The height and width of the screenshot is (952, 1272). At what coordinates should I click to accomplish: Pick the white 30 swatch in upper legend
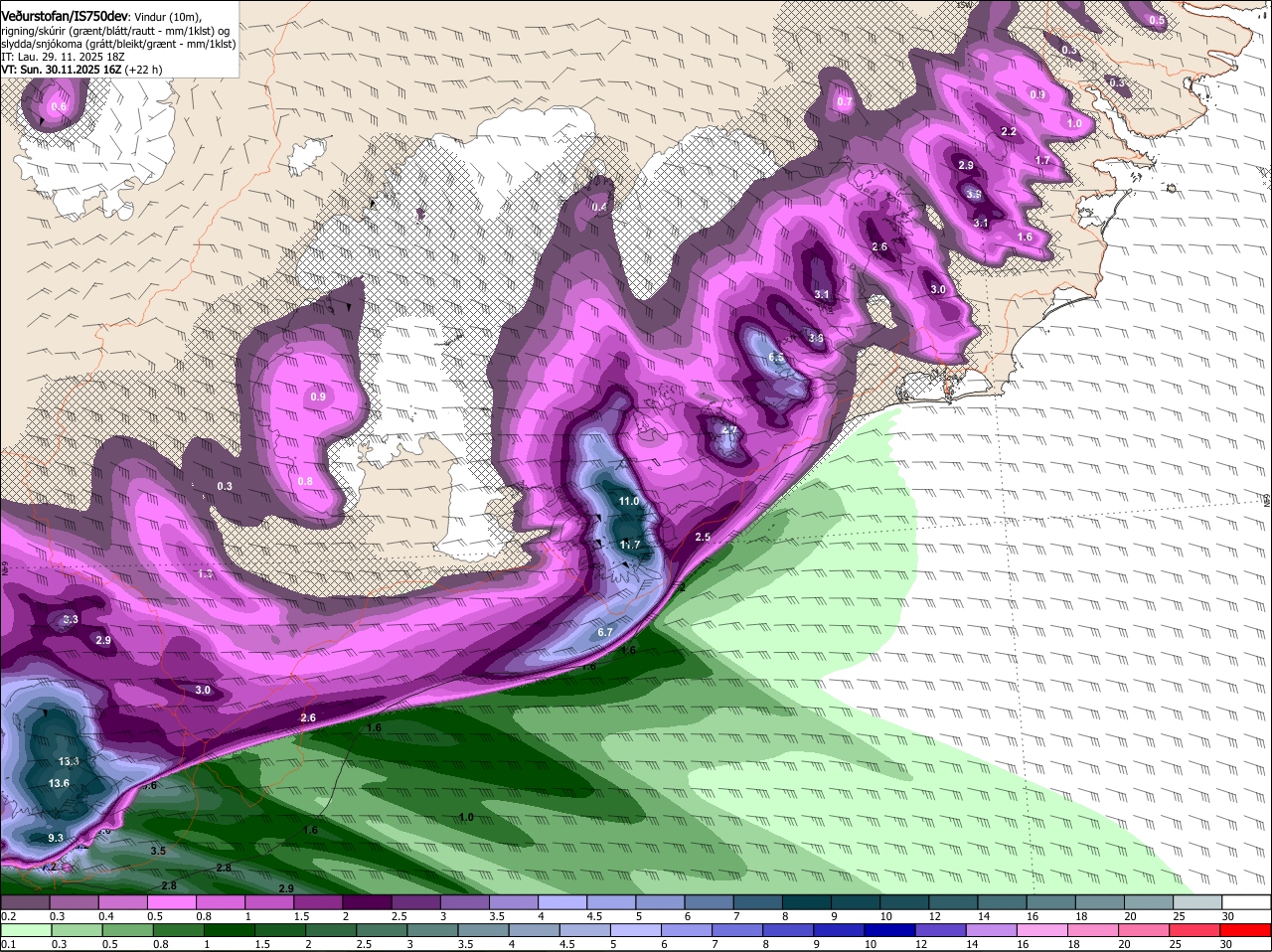point(1247,902)
